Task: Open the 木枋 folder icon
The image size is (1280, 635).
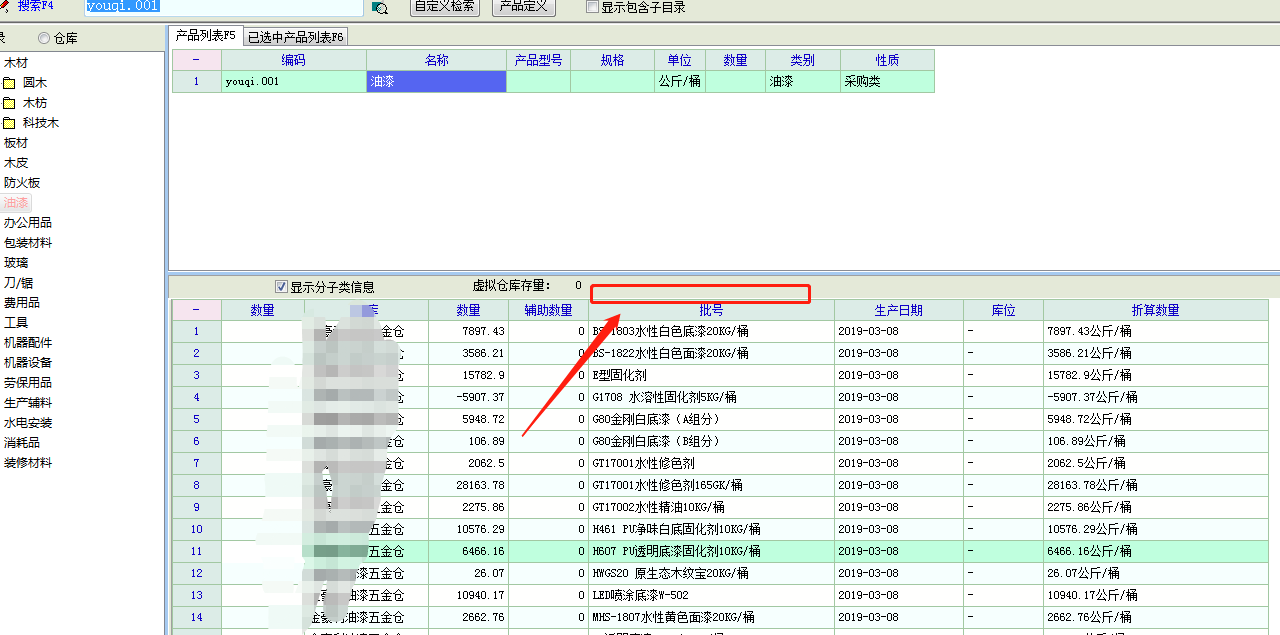Action: (9, 103)
